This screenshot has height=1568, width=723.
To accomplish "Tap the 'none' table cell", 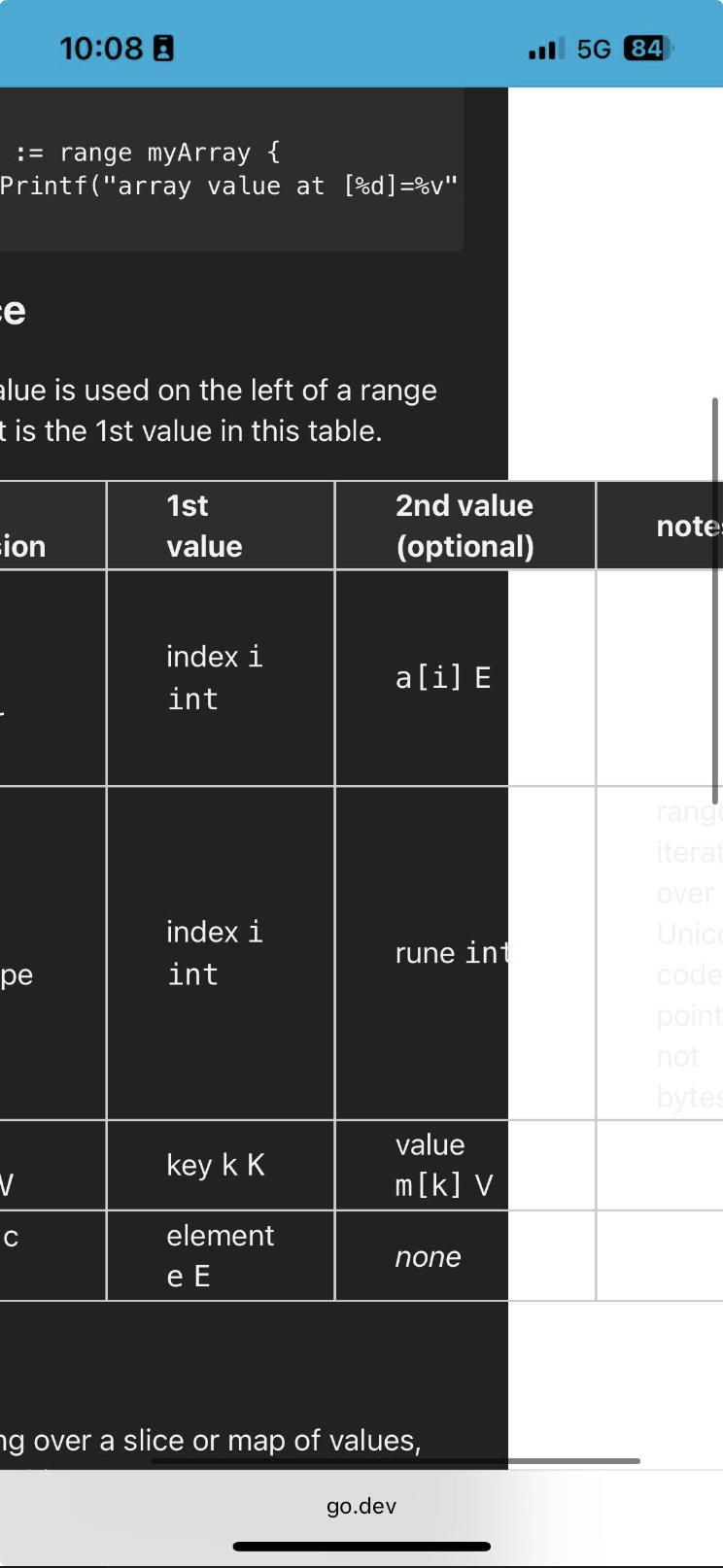I will pyautogui.click(x=465, y=1255).
